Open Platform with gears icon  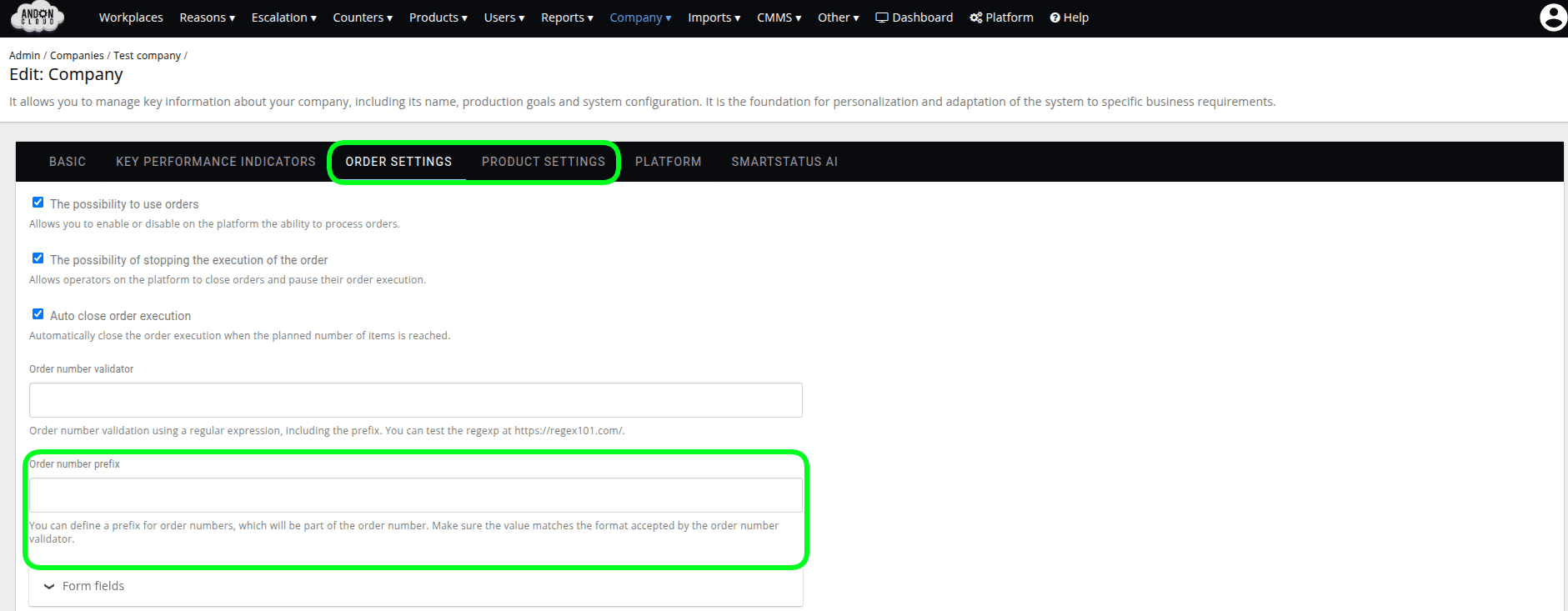coord(1001,18)
